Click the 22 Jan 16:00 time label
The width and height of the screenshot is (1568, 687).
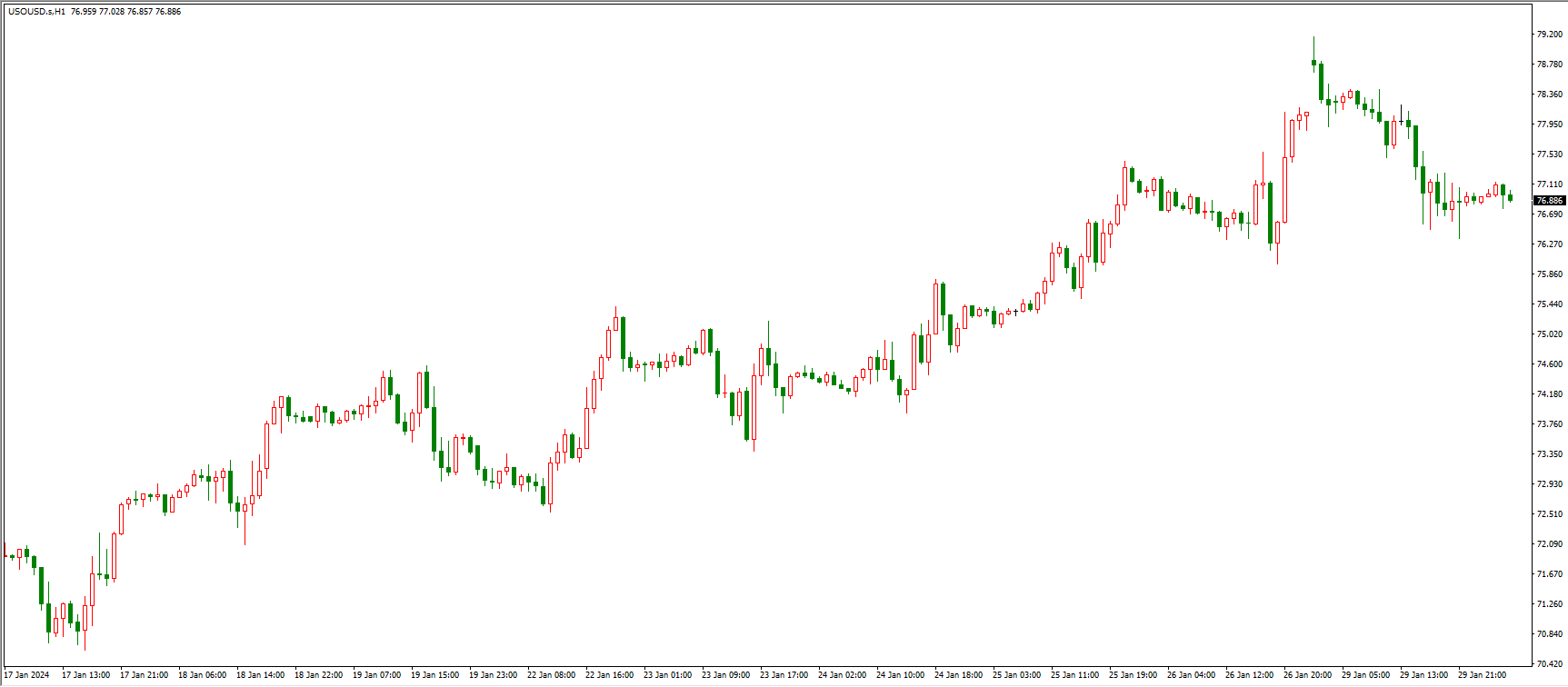(609, 675)
